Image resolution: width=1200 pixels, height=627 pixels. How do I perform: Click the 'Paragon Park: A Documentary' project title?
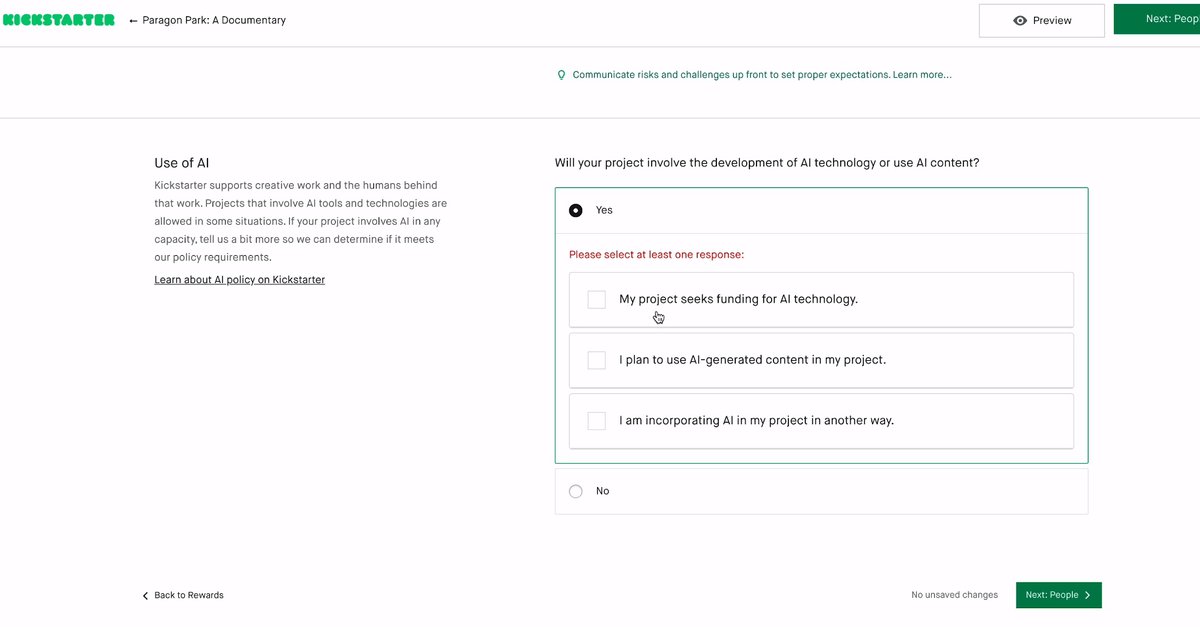(215, 21)
